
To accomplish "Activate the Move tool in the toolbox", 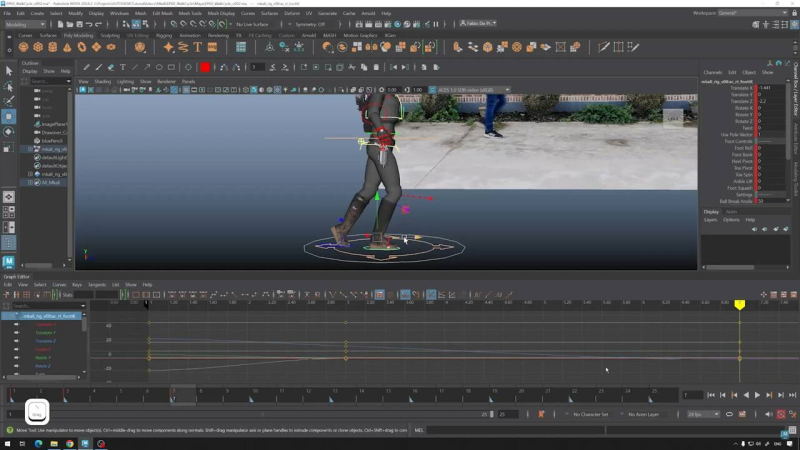I will click(9, 117).
